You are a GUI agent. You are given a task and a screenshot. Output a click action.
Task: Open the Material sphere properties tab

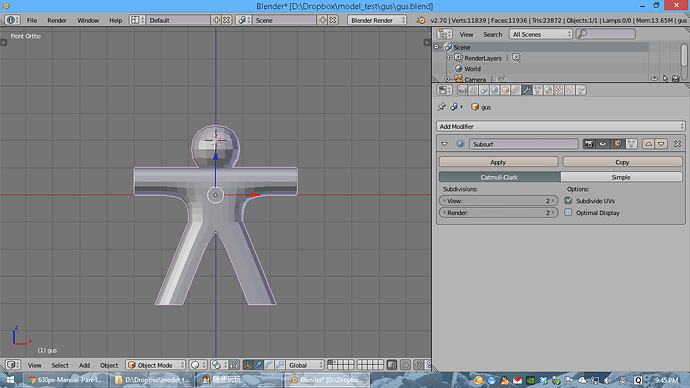coord(548,90)
